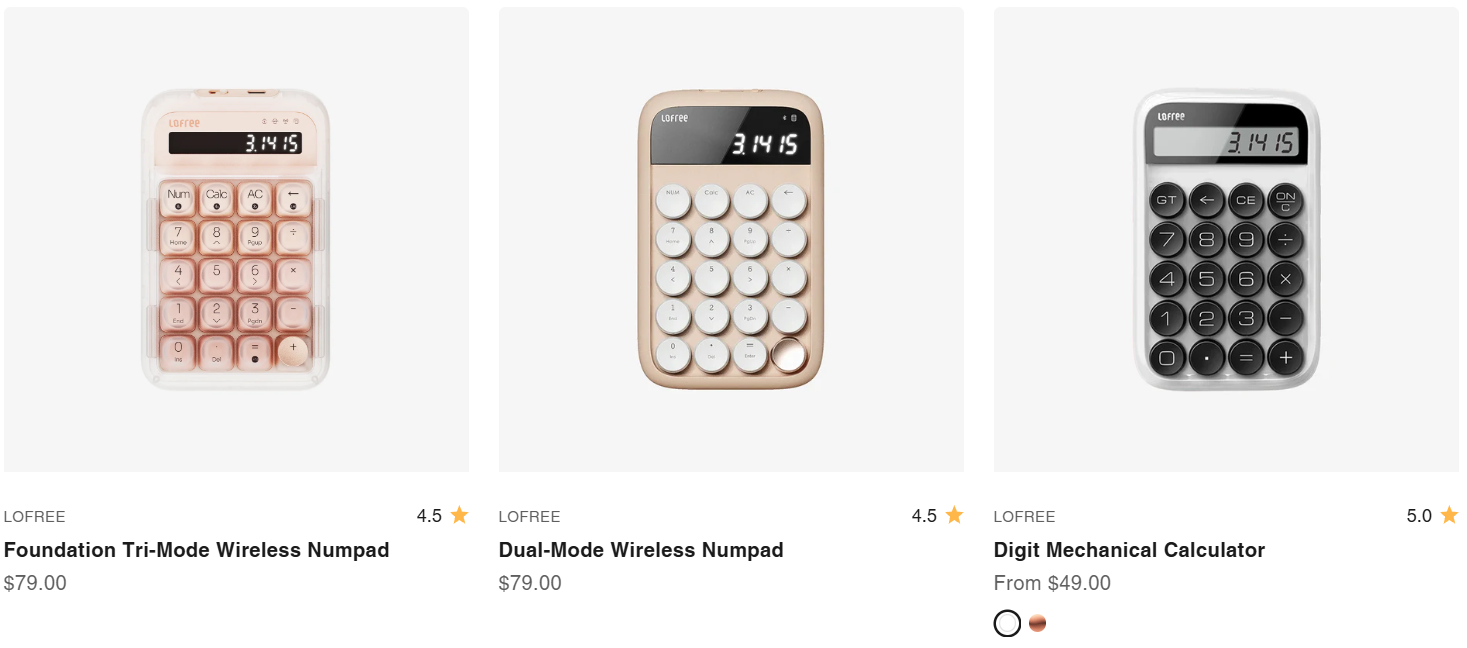Open the Dual-Mode Wireless Numpad title link
This screenshot has height=648, width=1467.
[641, 550]
